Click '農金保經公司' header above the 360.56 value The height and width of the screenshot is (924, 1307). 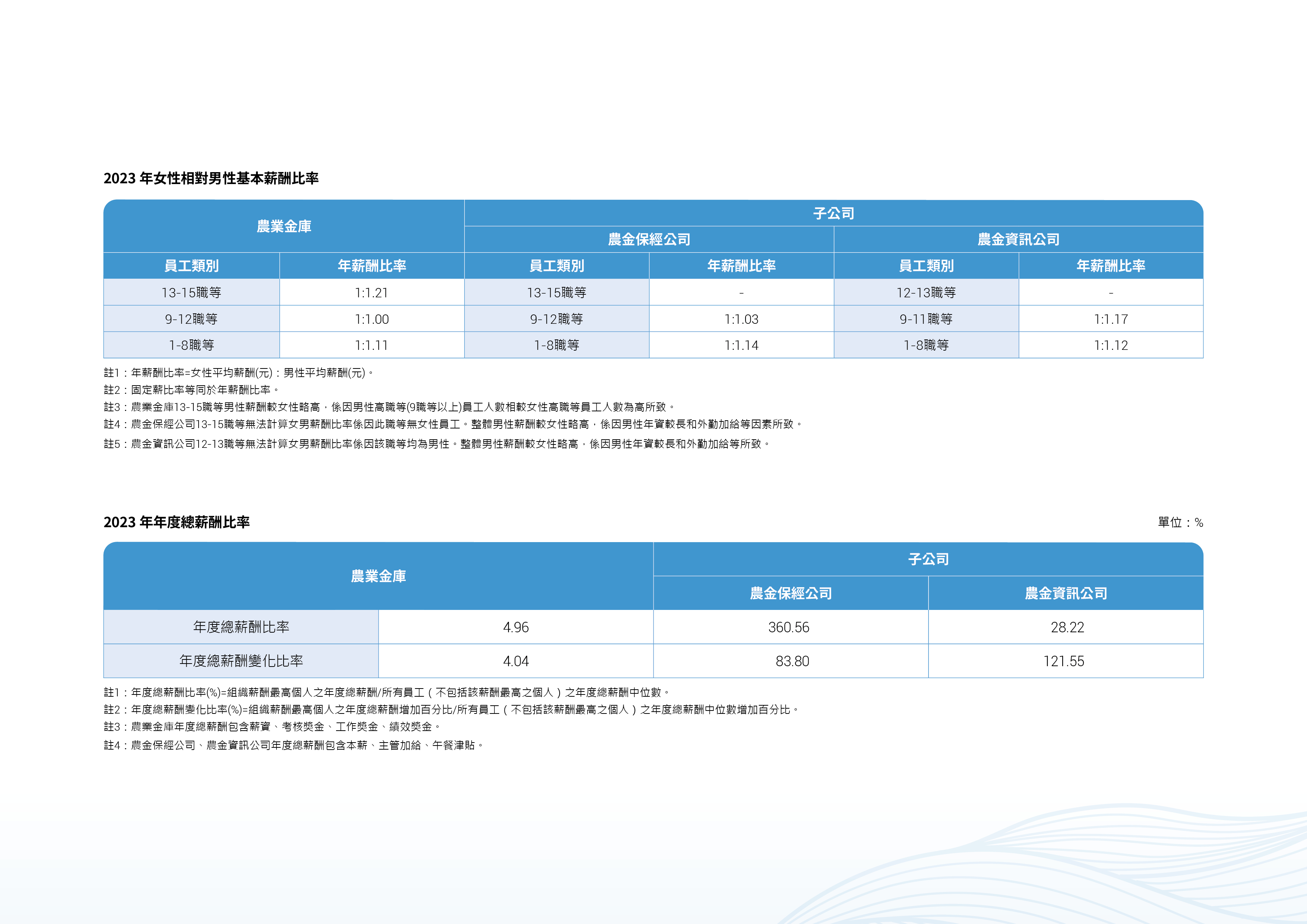[791, 593]
